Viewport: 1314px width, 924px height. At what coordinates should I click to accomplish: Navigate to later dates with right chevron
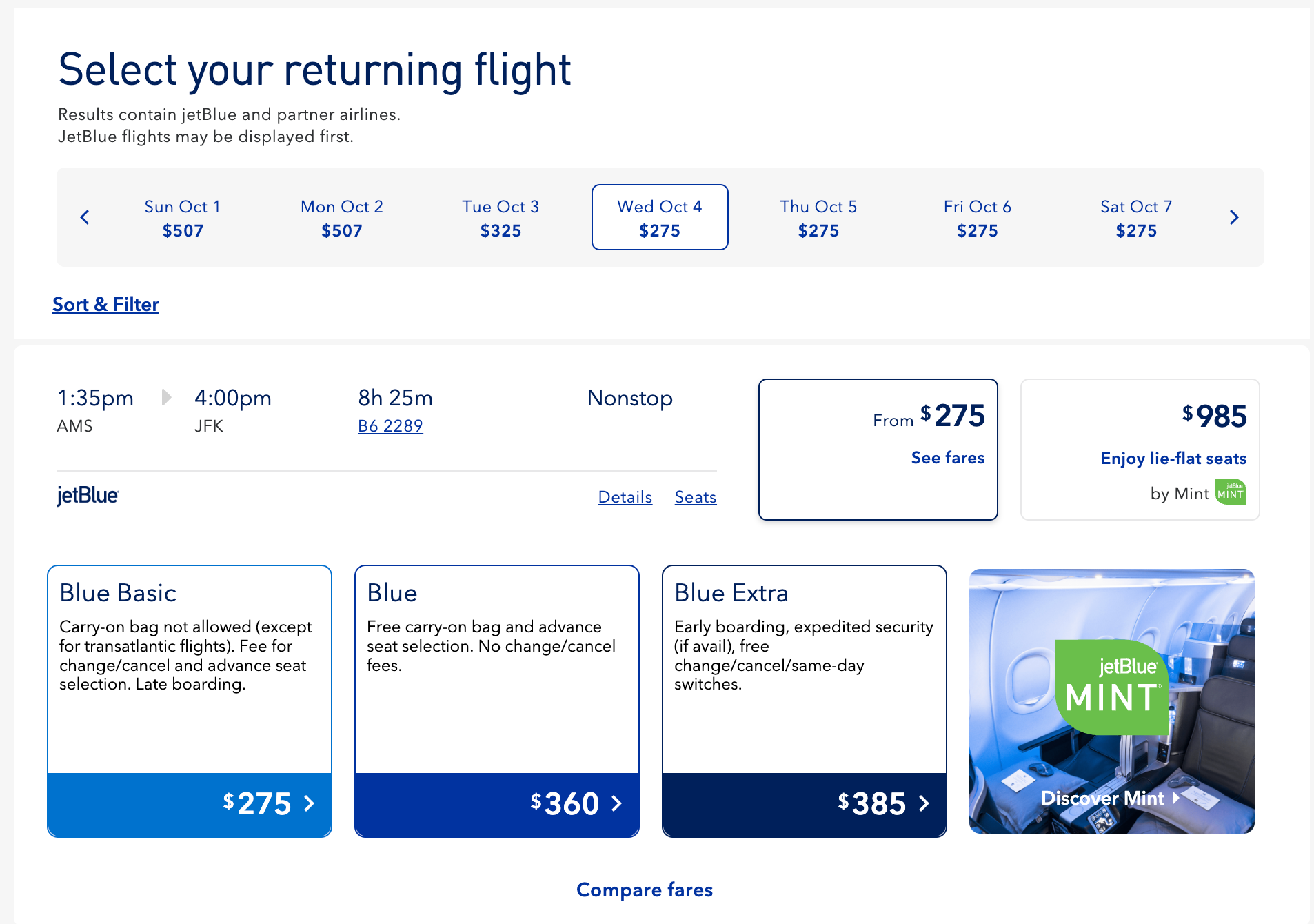1234,217
